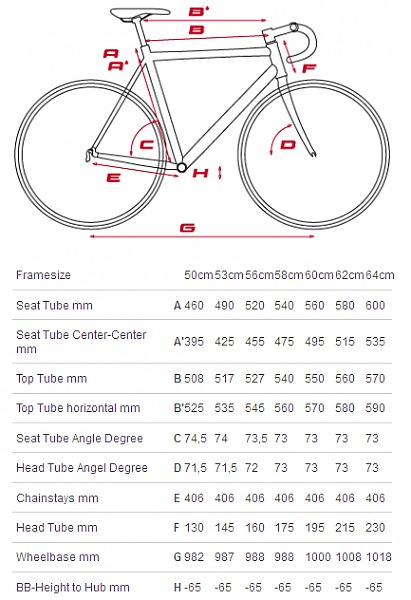Select the 64cm framesize column header

380,275
